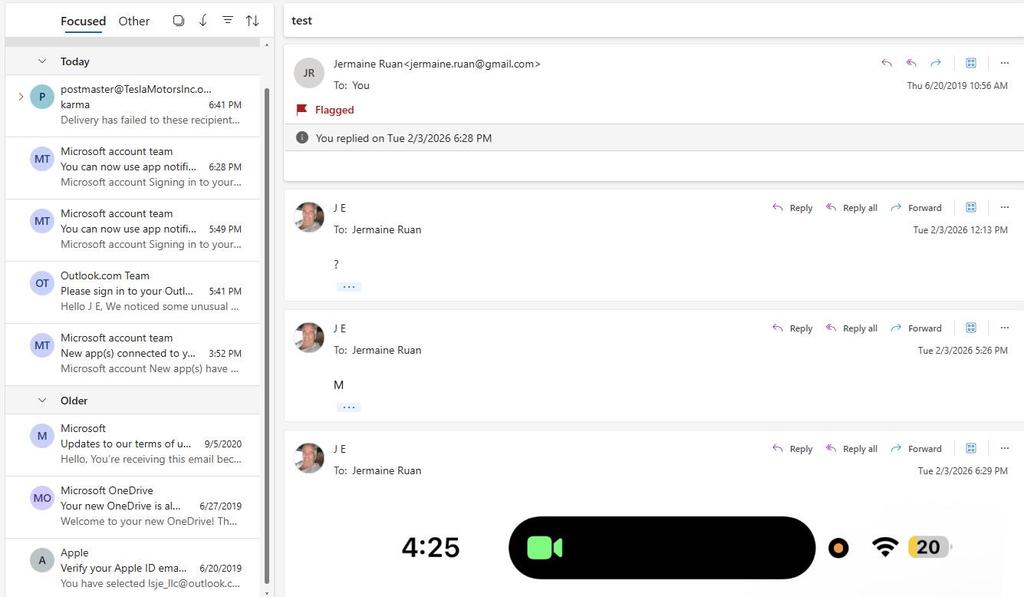The image size is (1024, 597).
Task: Click forward arrow icon on Jermaine Ruan's message
Action: pyautogui.click(x=936, y=63)
